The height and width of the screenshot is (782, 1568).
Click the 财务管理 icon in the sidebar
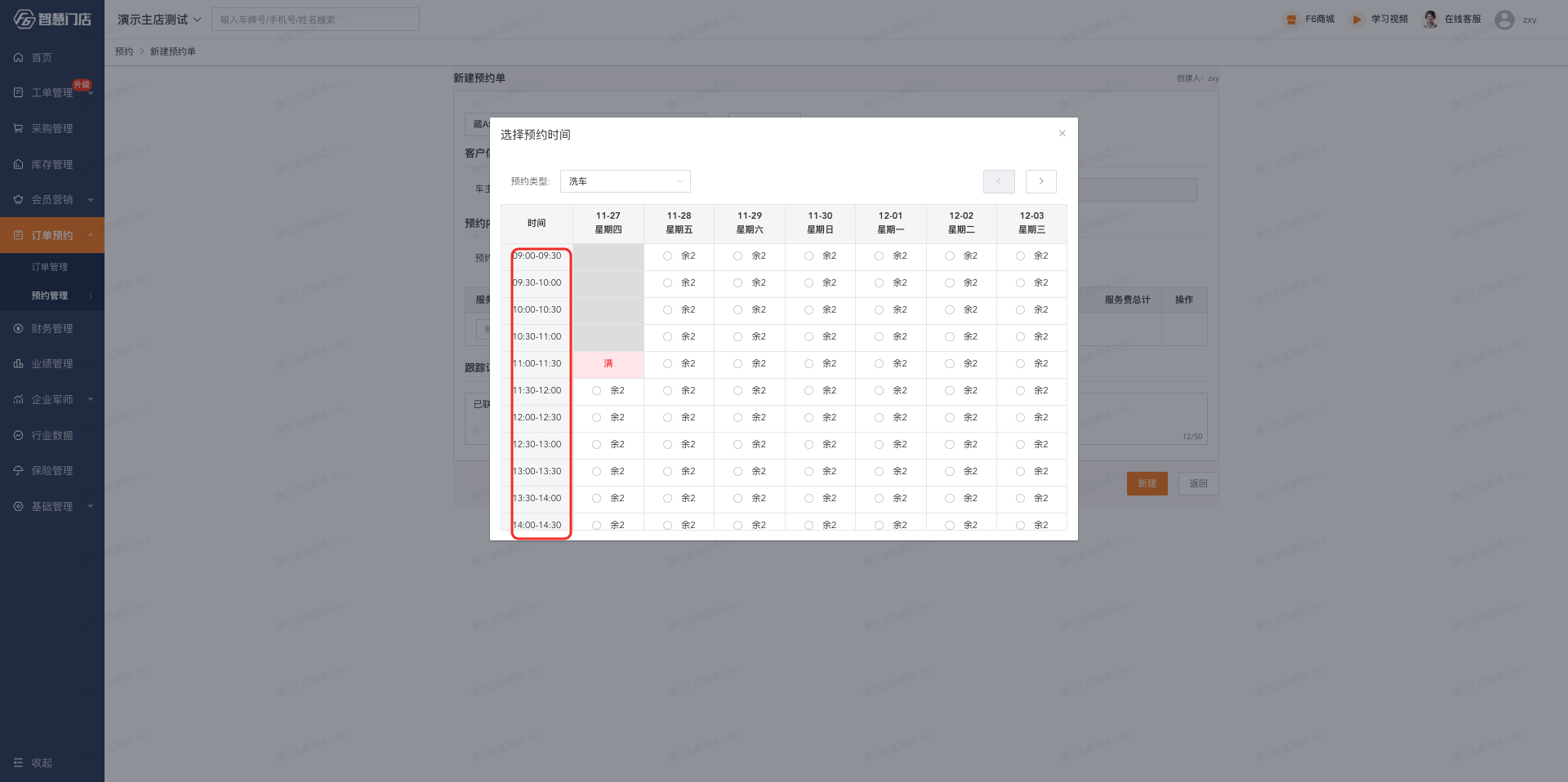(x=18, y=329)
